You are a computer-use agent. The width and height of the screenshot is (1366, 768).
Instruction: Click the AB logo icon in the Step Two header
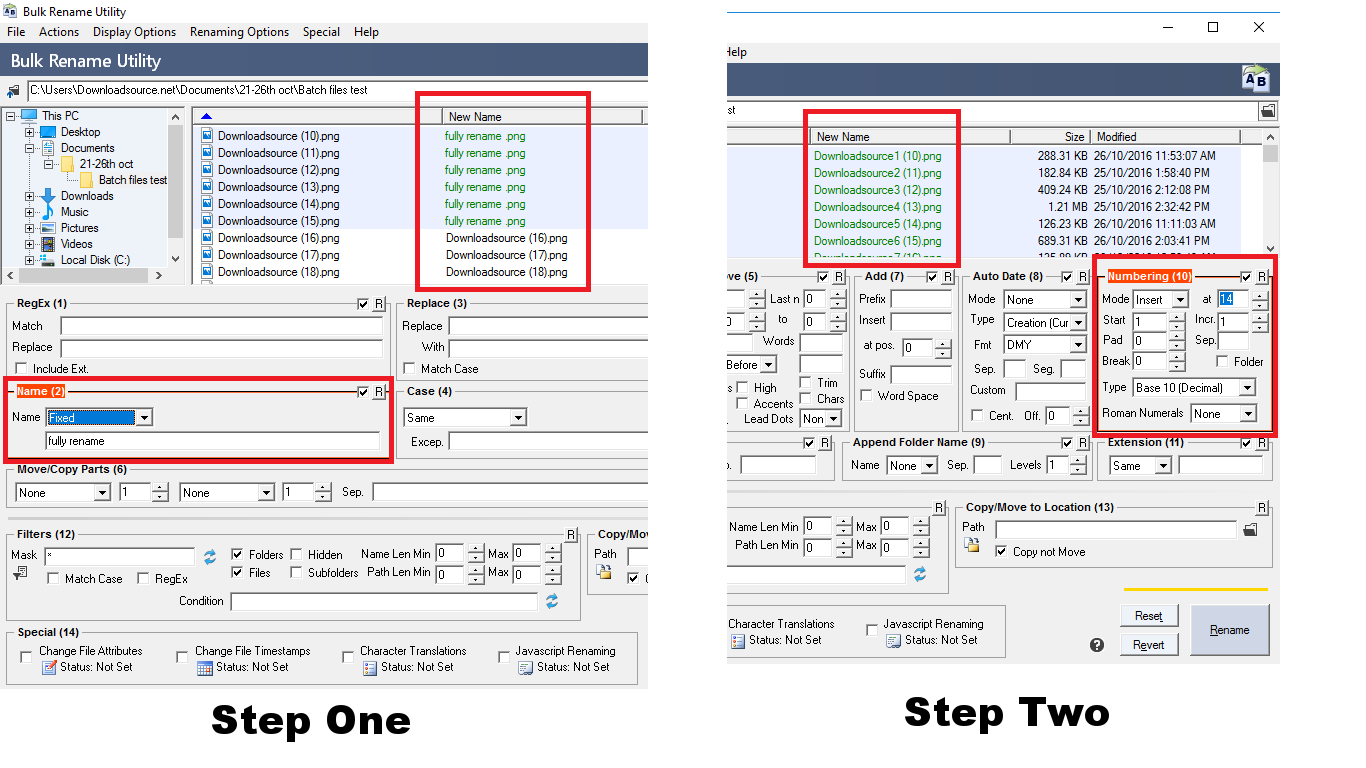pyautogui.click(x=1255, y=79)
